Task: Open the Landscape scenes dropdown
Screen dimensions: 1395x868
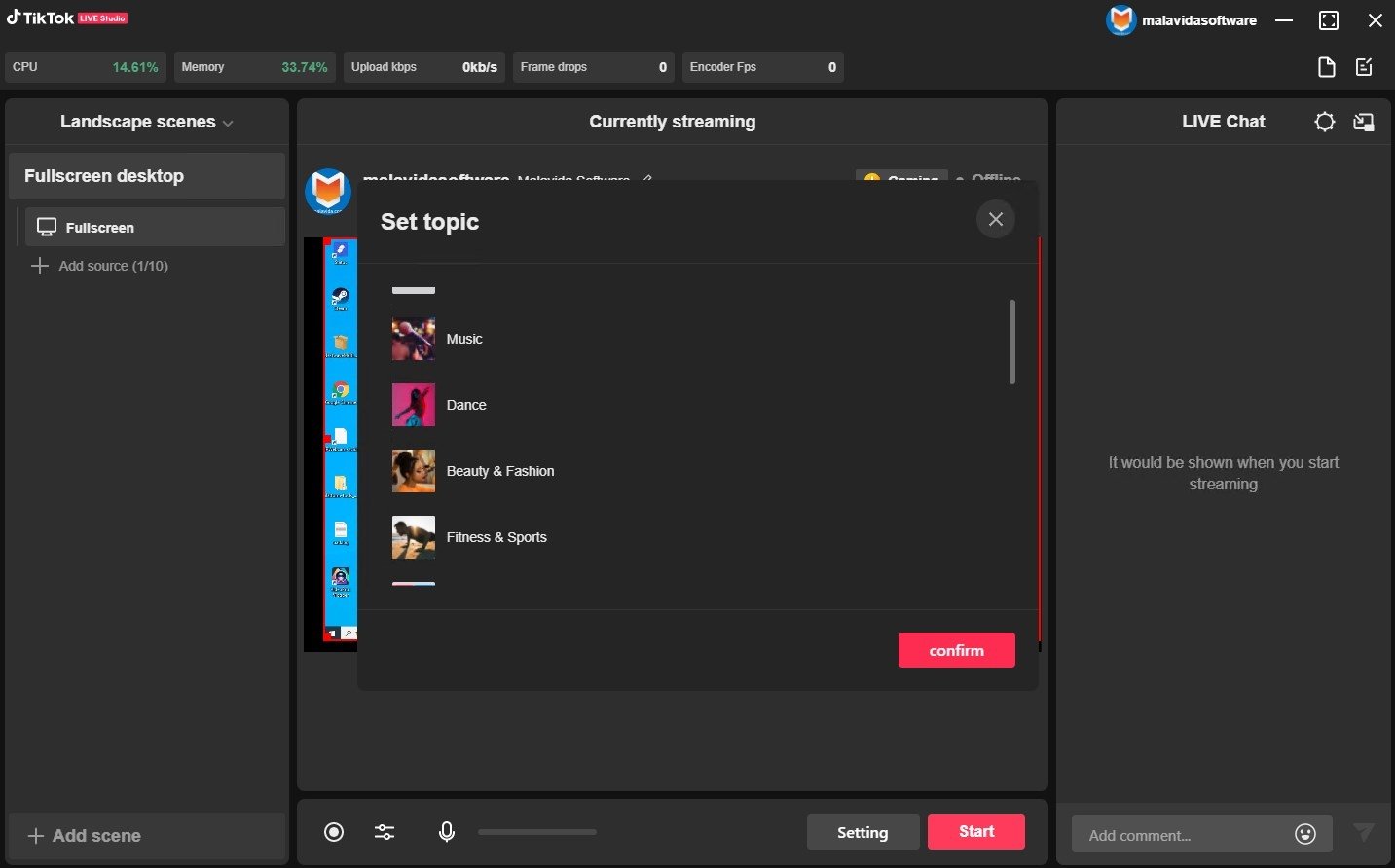Action: [x=146, y=122]
